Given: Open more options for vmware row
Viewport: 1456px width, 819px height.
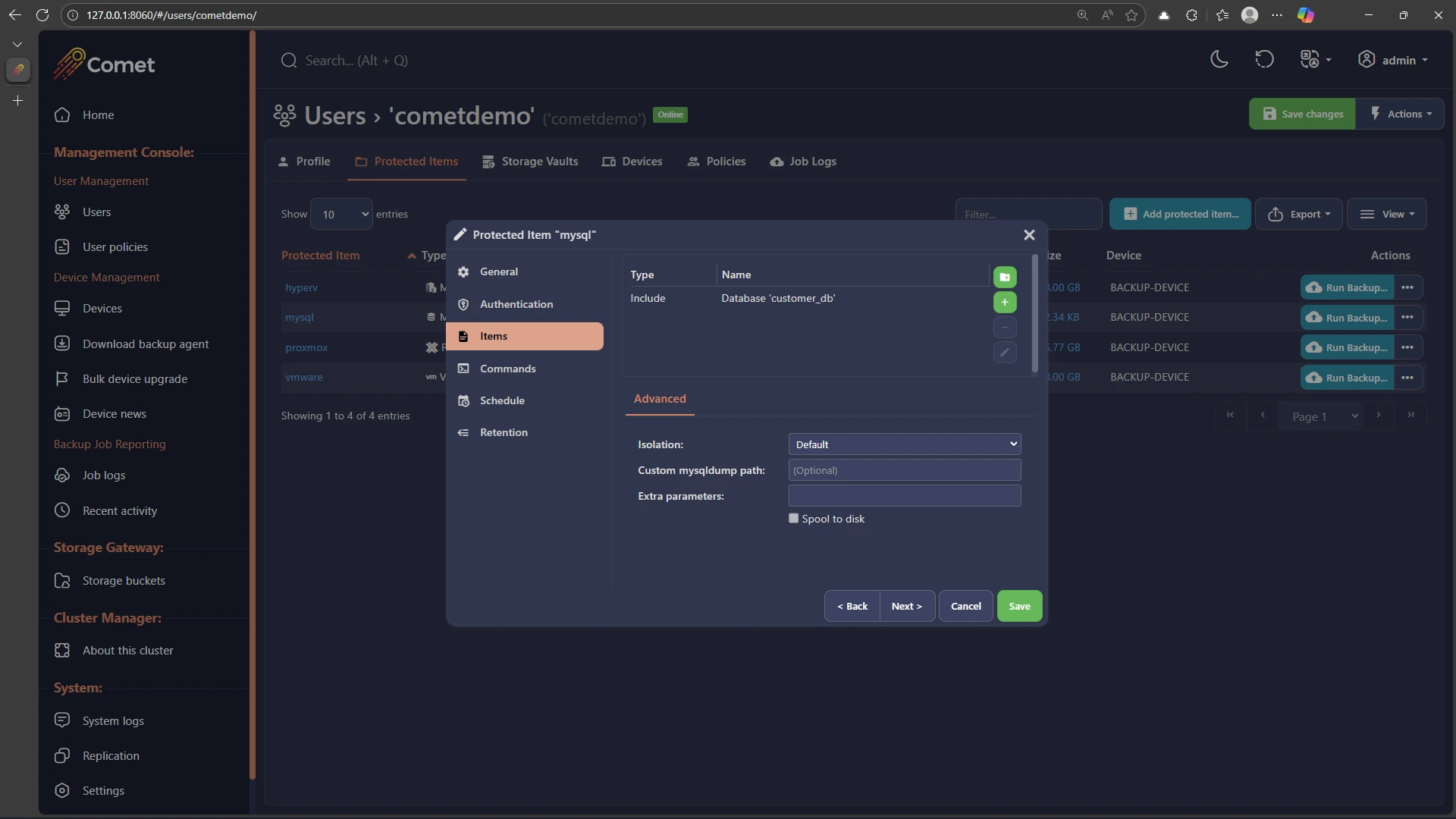Looking at the screenshot, I should (1407, 378).
